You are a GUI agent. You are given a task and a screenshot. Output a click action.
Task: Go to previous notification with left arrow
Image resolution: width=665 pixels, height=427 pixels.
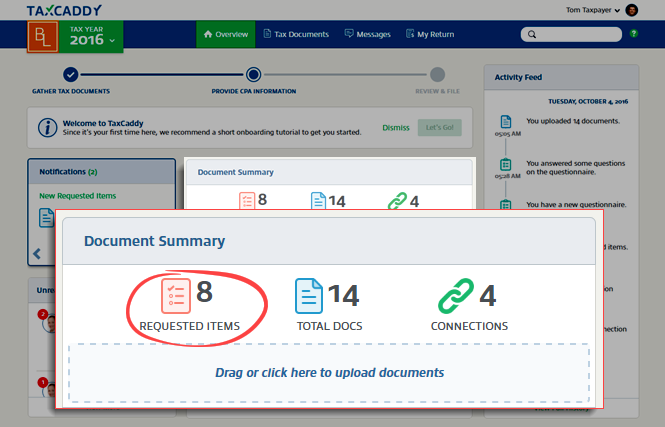37,254
